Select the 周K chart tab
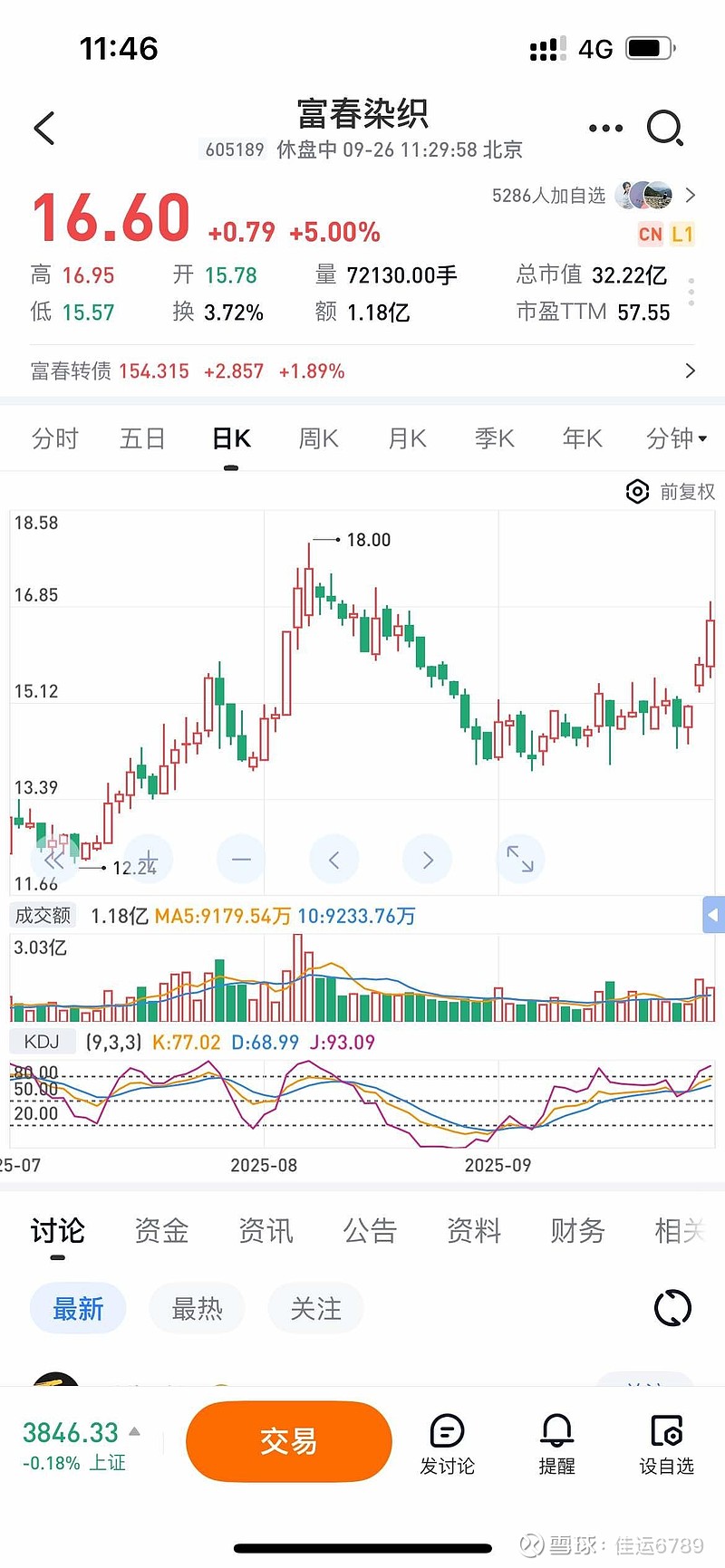Image resolution: width=725 pixels, height=1568 pixels. (x=319, y=438)
